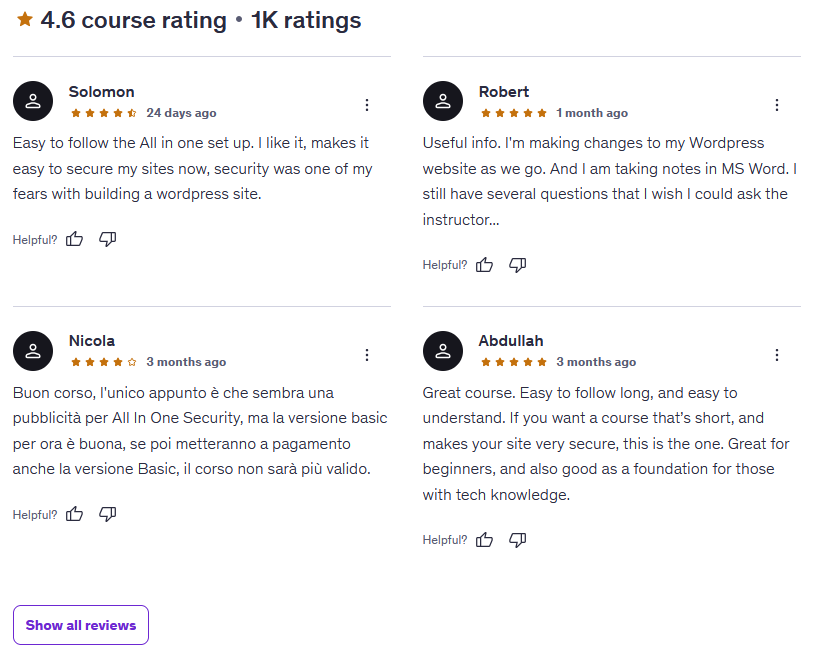This screenshot has height=657, width=815.
Task: Click Abdullah's user avatar
Action: tap(443, 351)
